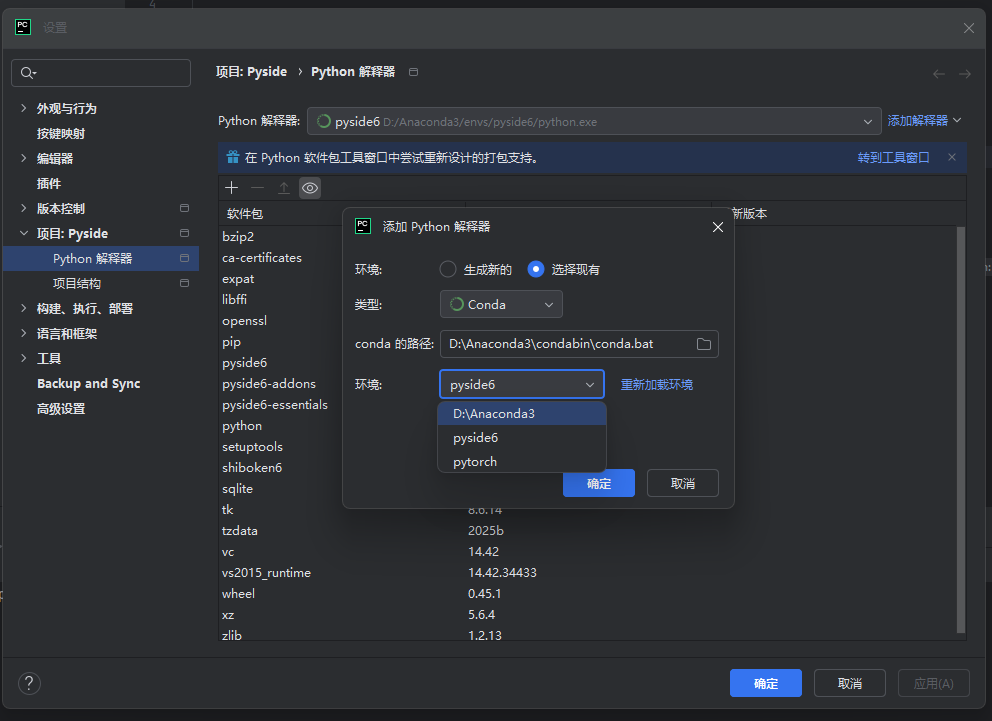
Task: Open the 插件 settings page
Action: tap(49, 183)
